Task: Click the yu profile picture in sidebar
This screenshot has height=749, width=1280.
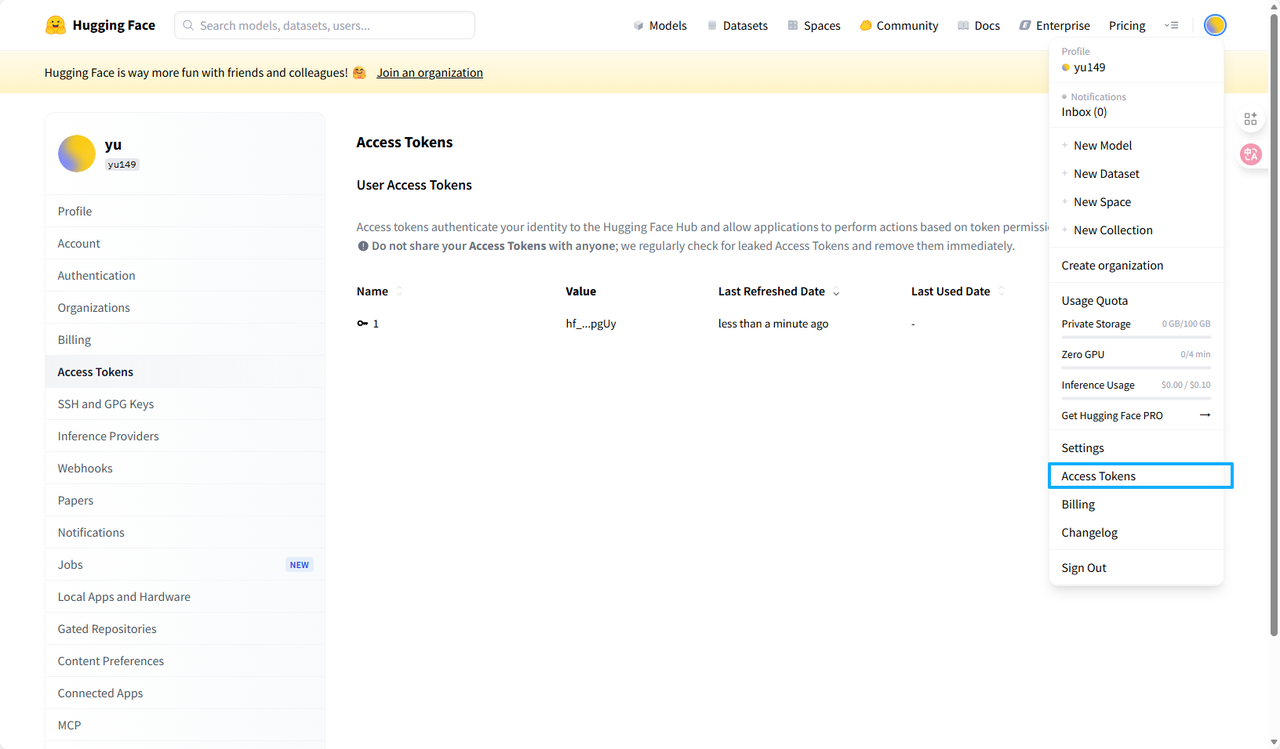Action: 77,154
